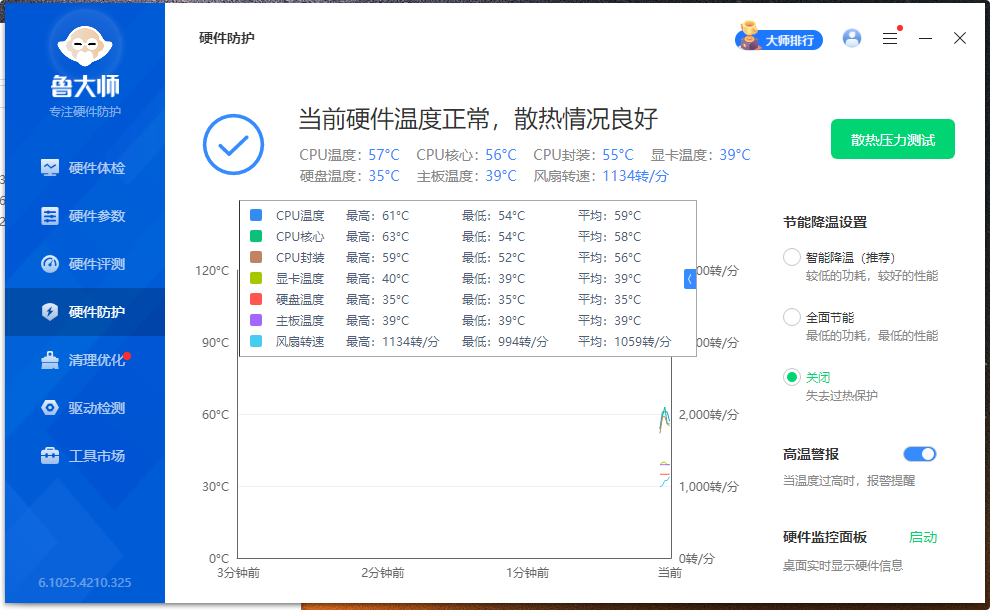Click the 风扇转速 1134转/分 top reading
This screenshot has width=990, height=610.
click(x=635, y=176)
